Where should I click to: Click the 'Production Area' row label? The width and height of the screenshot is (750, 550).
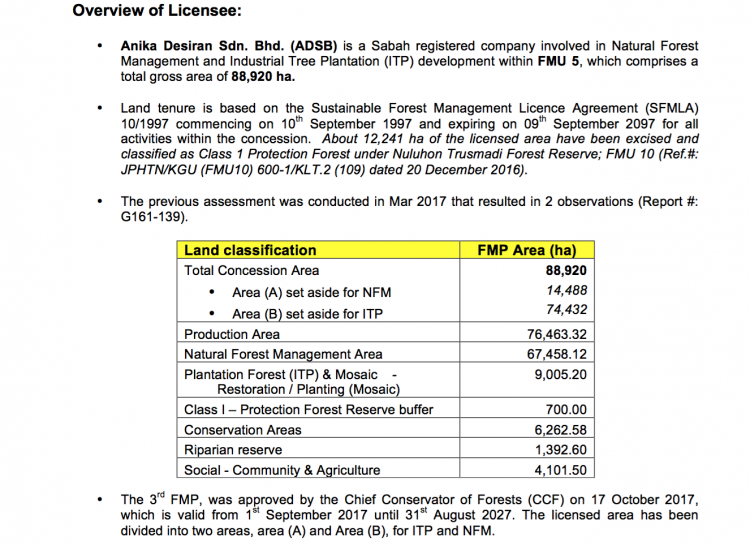232,334
